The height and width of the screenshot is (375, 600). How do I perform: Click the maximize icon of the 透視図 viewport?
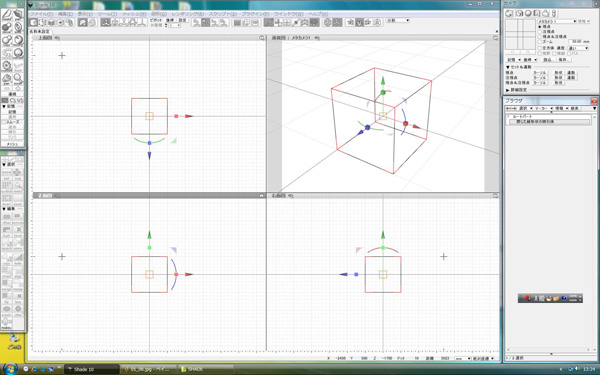[496, 38]
